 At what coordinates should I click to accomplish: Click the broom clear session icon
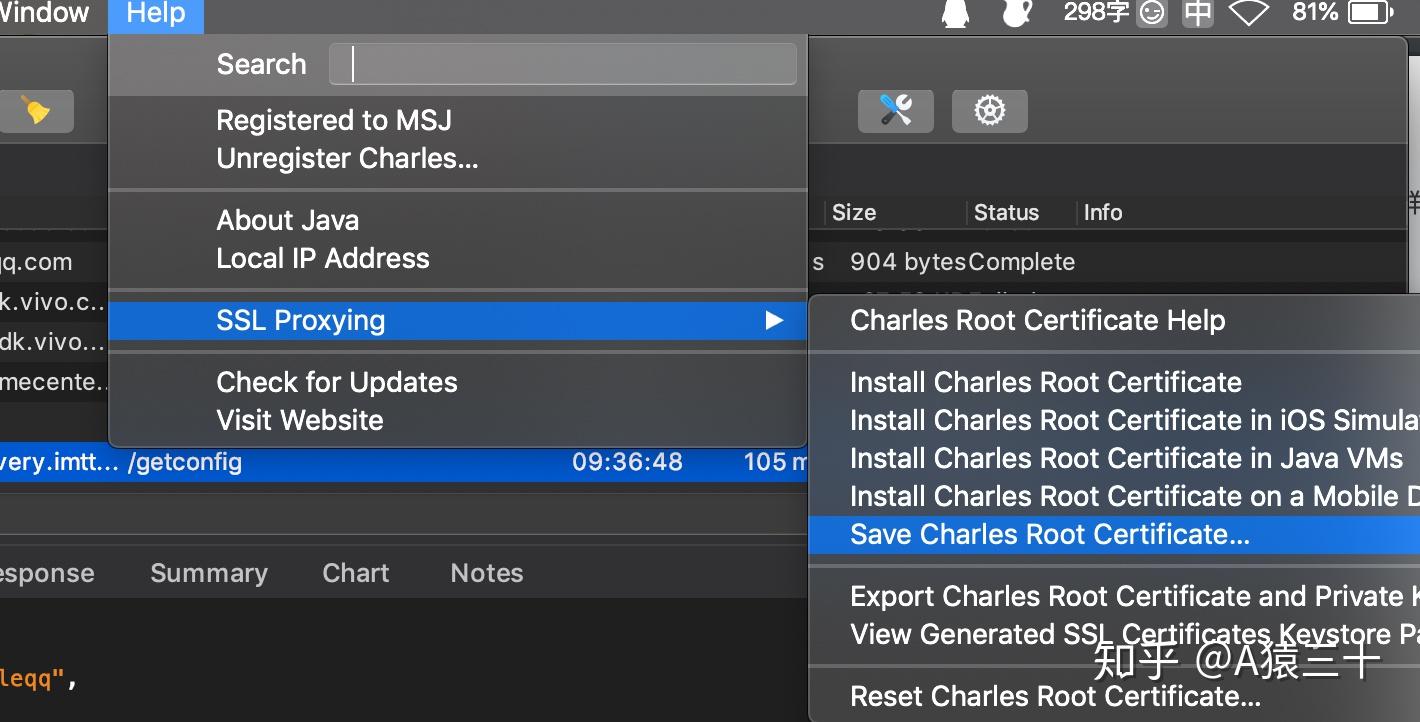click(36, 110)
